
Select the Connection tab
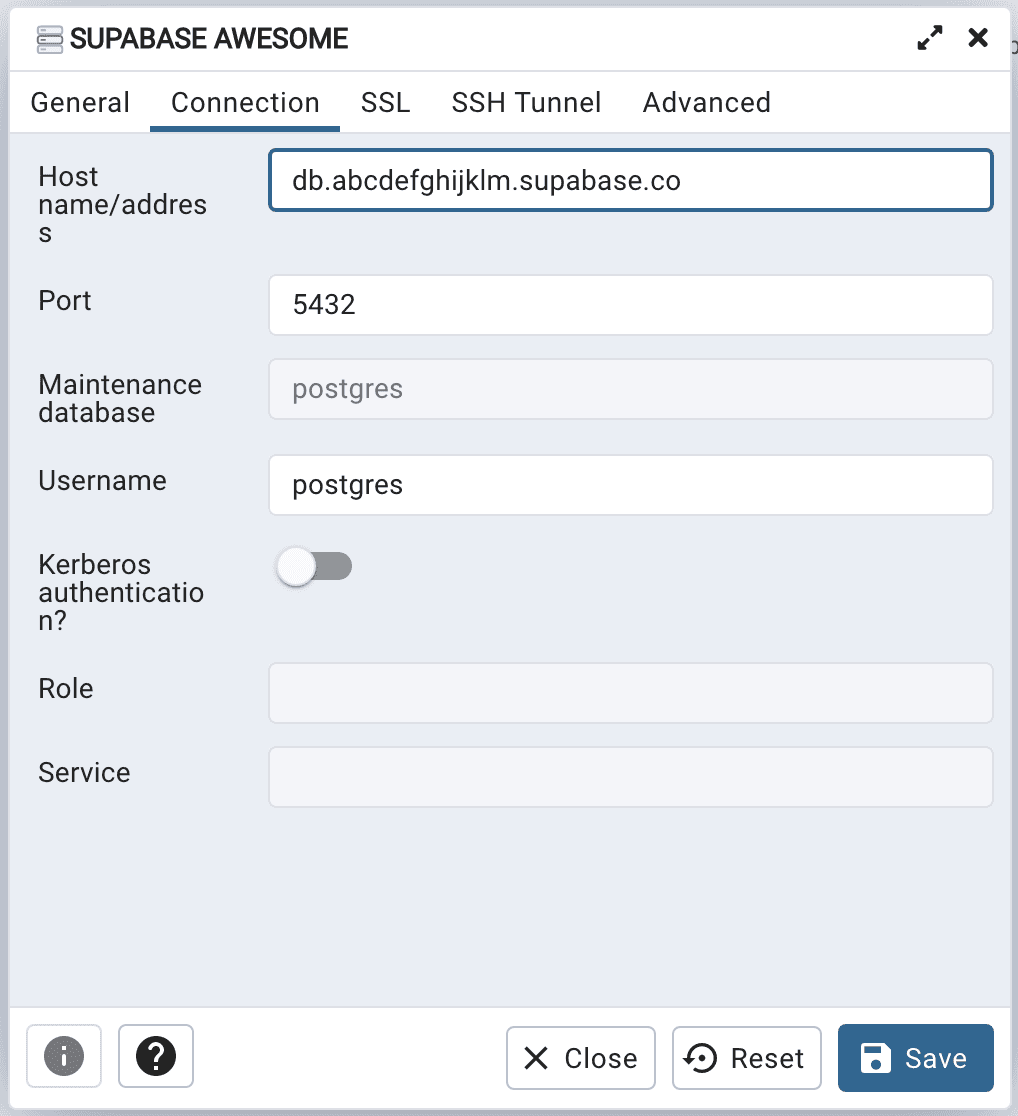click(x=245, y=102)
